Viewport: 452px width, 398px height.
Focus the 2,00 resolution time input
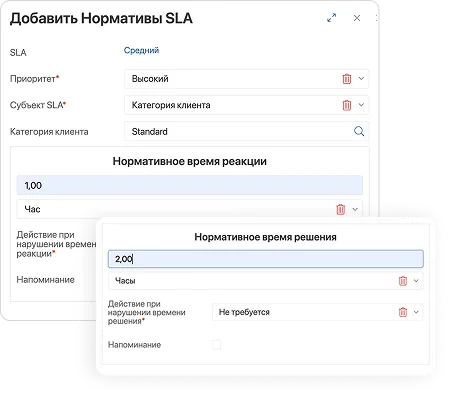[x=266, y=259]
